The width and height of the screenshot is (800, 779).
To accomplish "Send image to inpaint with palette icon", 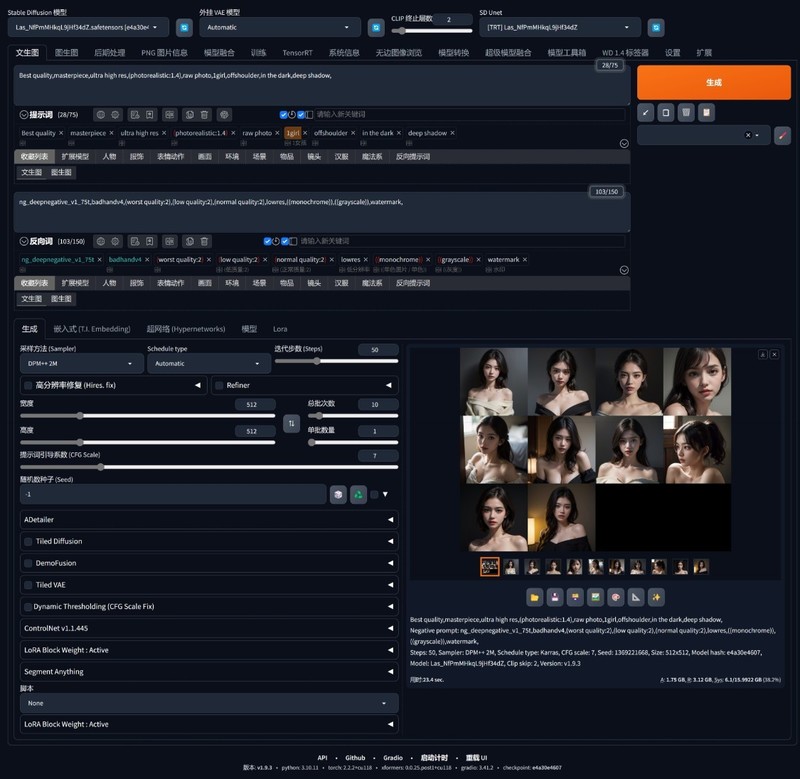I will coord(614,597).
